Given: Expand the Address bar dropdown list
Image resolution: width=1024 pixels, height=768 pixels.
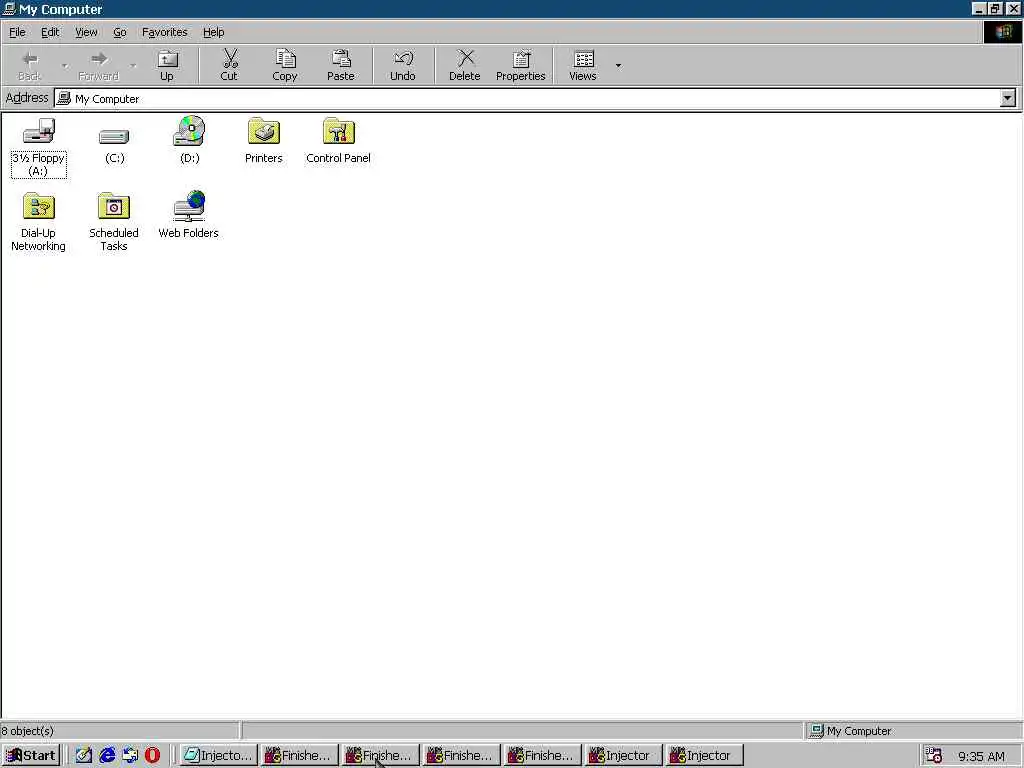Looking at the screenshot, I should [x=1008, y=99].
